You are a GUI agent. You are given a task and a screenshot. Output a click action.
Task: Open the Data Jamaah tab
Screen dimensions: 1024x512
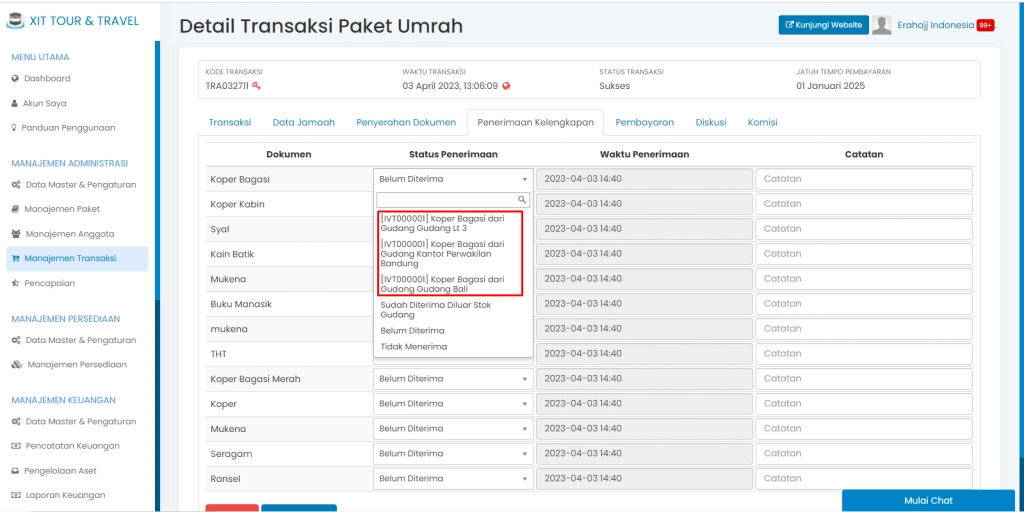[x=303, y=122]
